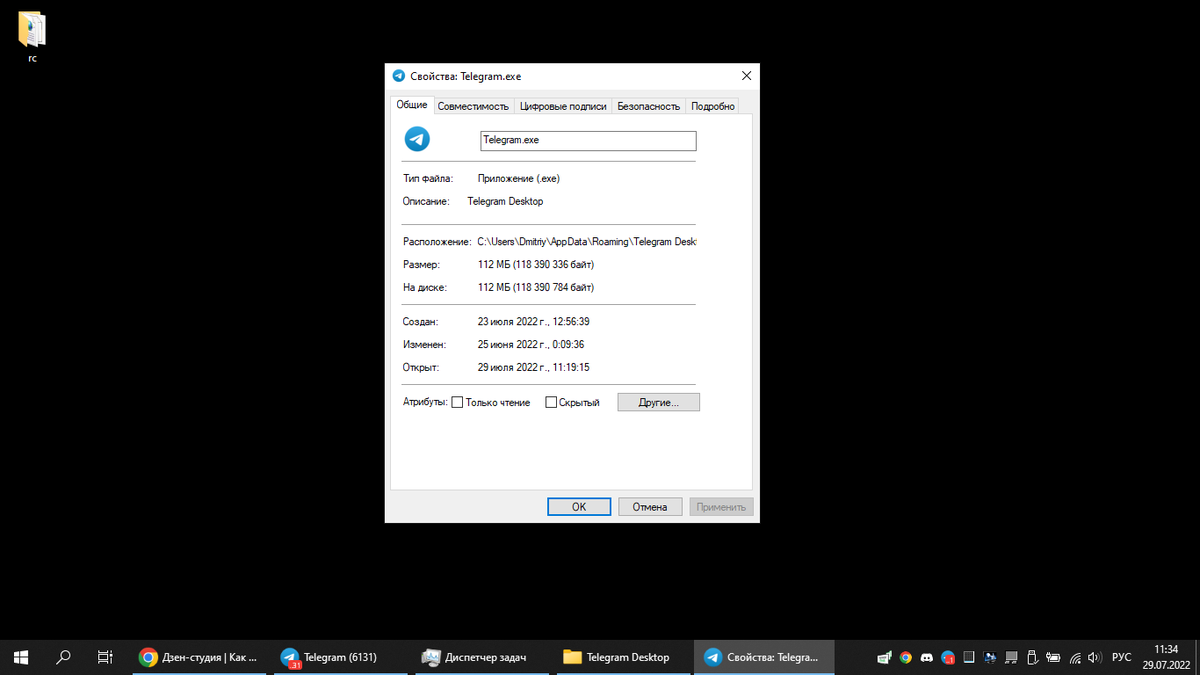Click the green monitors tray icon

884,658
